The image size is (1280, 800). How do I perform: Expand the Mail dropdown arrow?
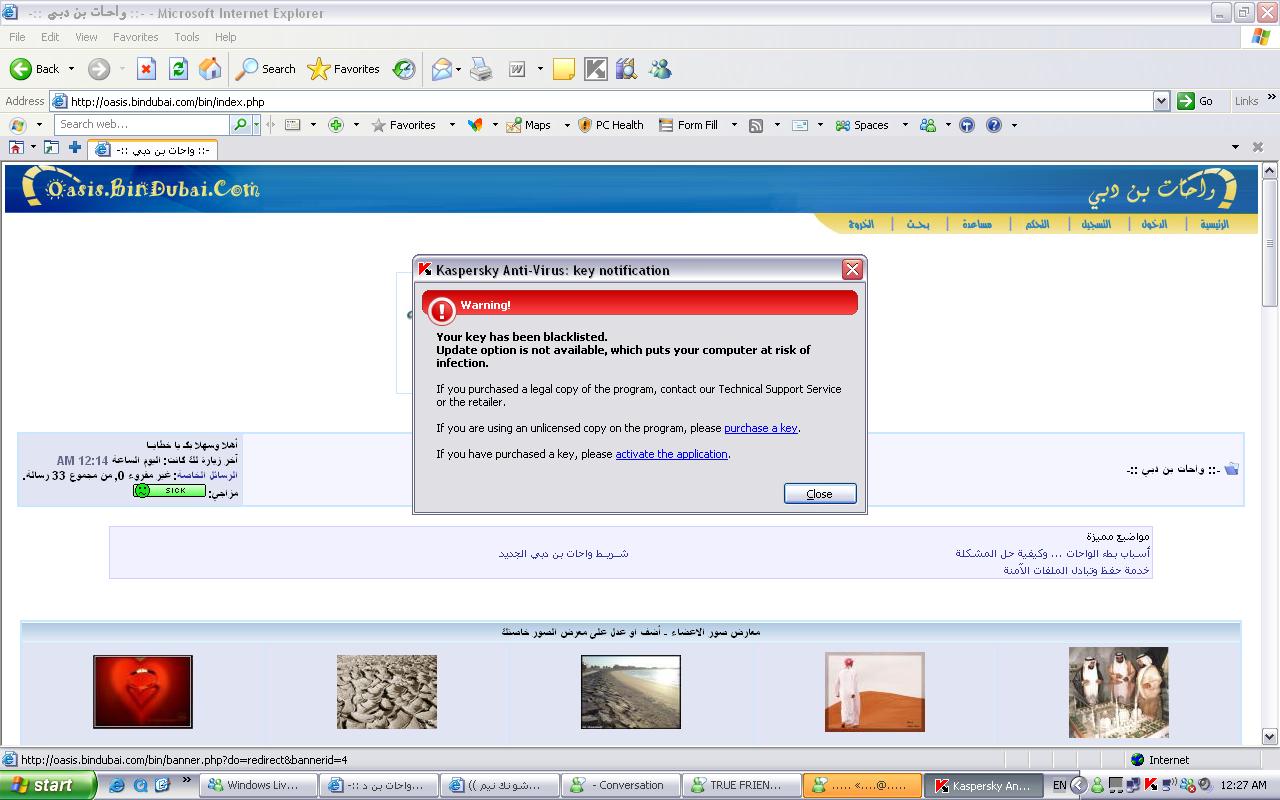tap(458, 69)
